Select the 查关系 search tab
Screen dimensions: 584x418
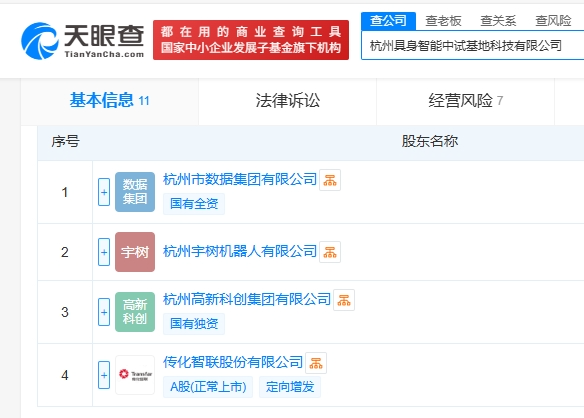point(498,21)
